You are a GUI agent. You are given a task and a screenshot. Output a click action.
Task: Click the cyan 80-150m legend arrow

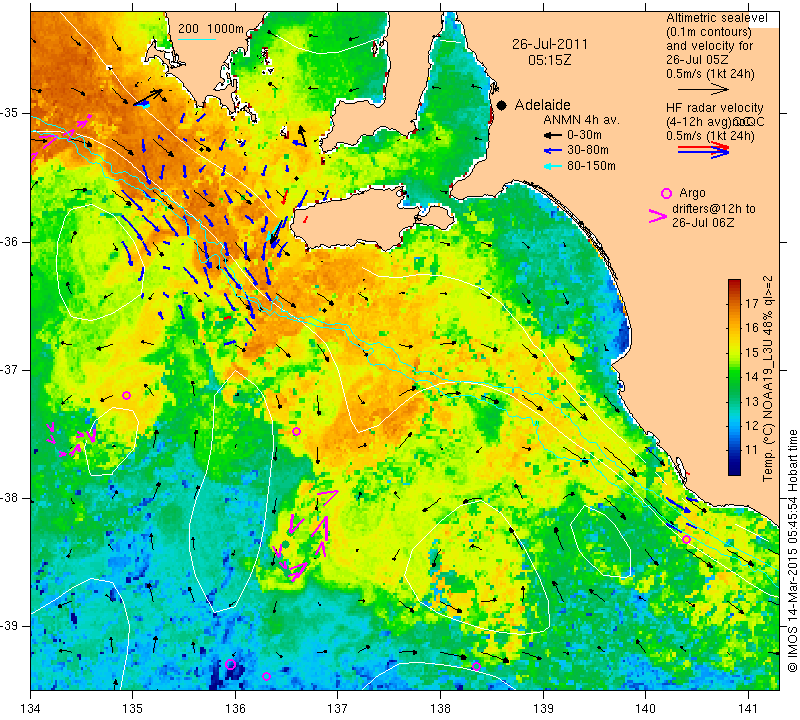(553, 166)
